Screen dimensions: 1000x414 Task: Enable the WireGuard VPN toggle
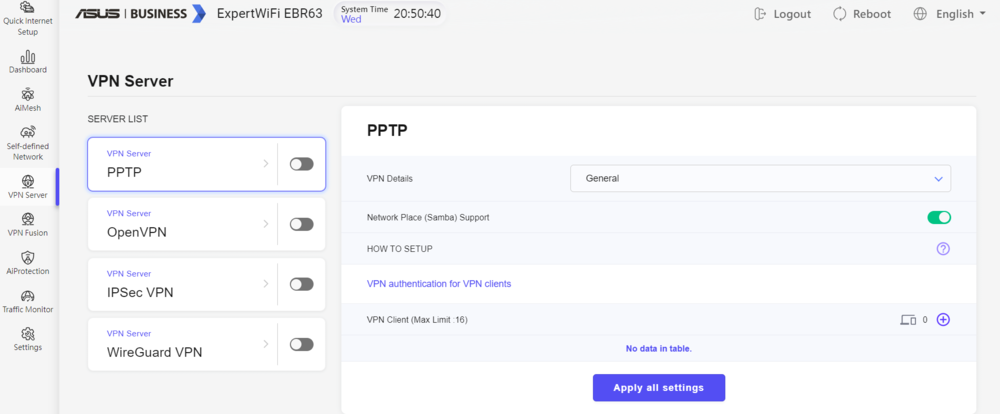point(302,344)
